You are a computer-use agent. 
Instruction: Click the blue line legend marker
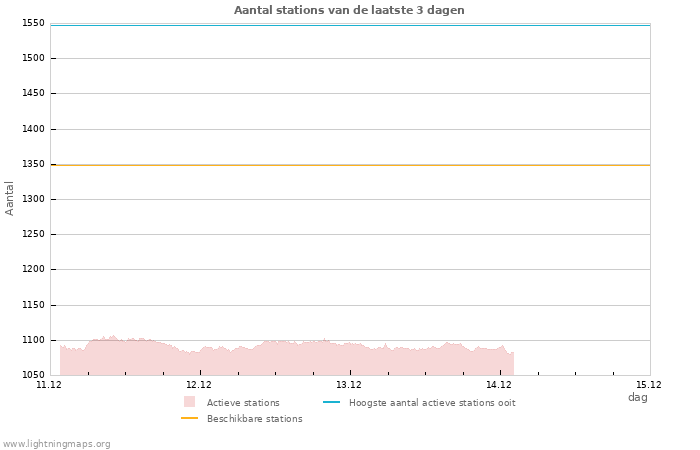click(x=331, y=402)
